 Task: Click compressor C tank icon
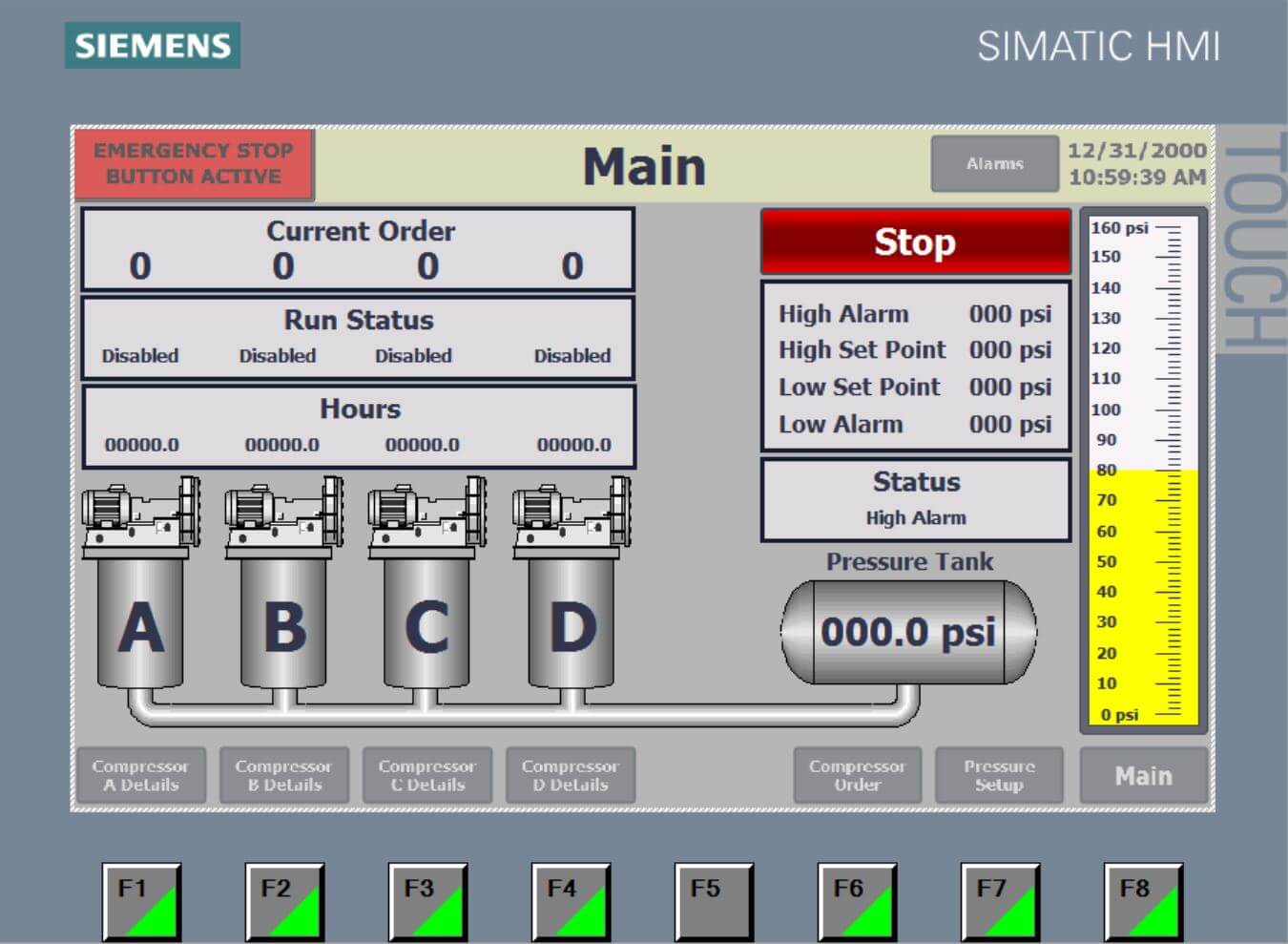(x=426, y=620)
